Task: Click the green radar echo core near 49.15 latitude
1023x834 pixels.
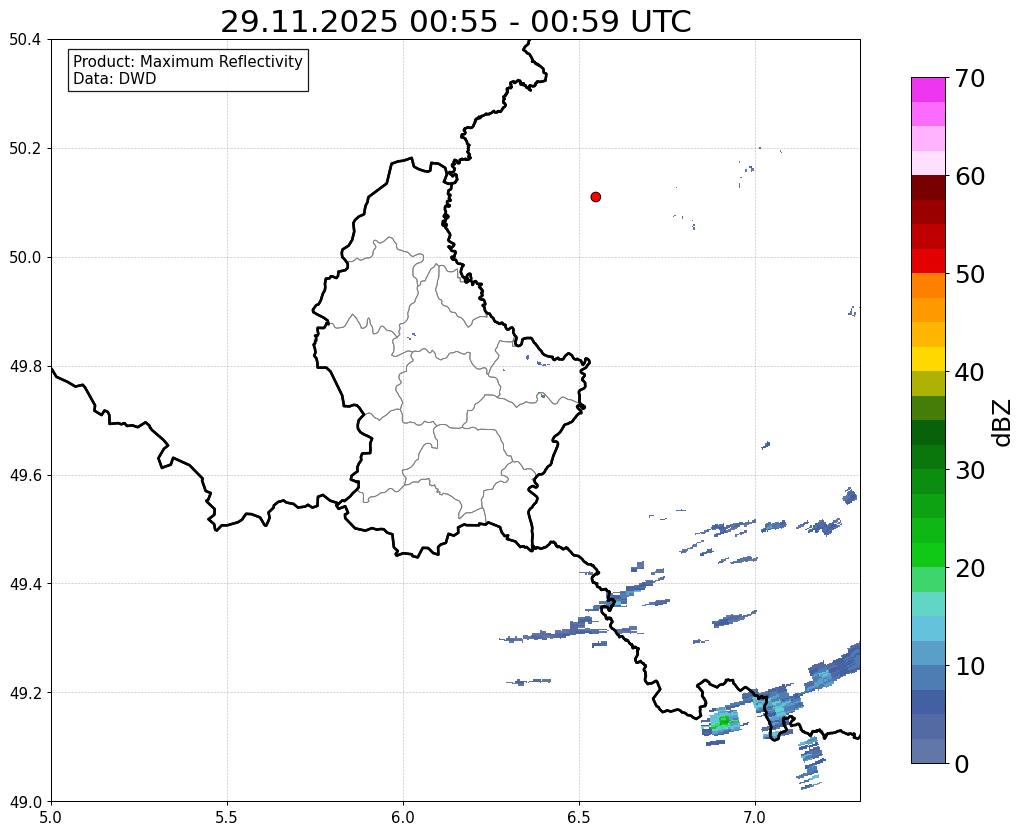Action: 724,720
